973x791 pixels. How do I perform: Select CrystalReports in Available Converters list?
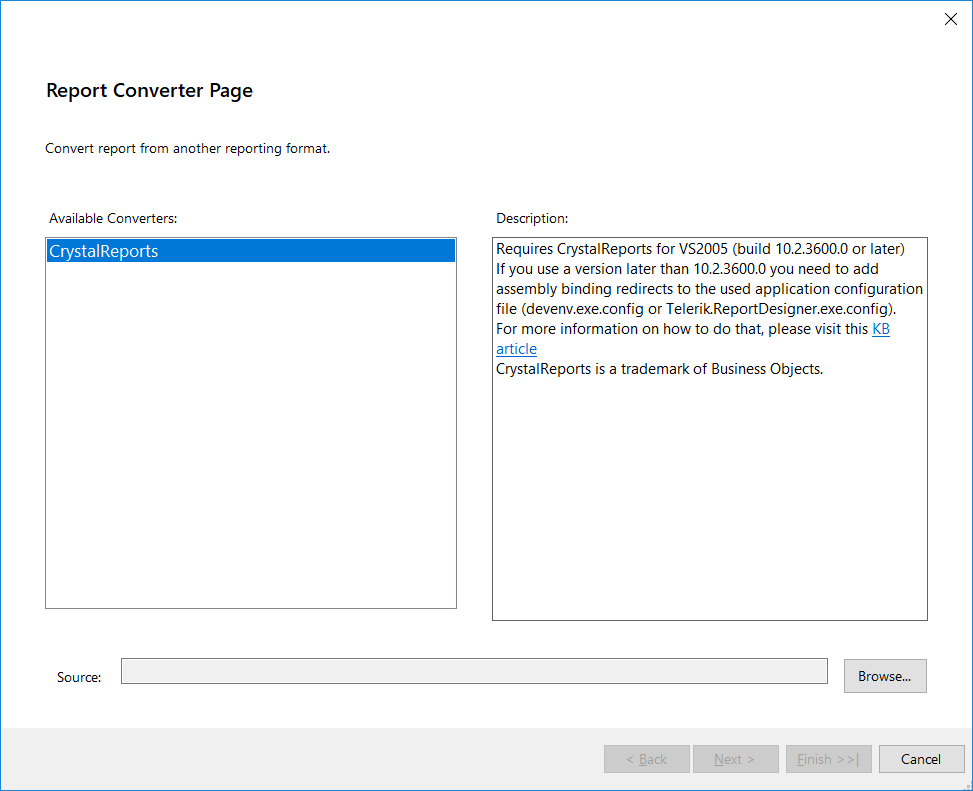pyautogui.click(x=104, y=252)
